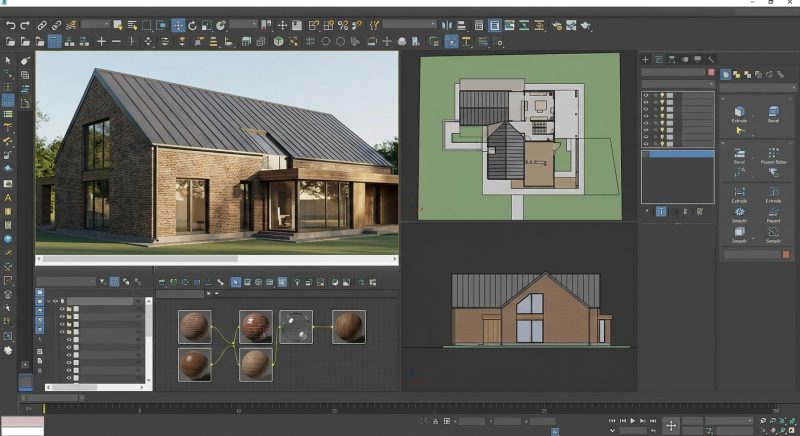Viewport: 800px width, 436px height.
Task: Open the Modifier List dropdown
Action: coord(678,84)
